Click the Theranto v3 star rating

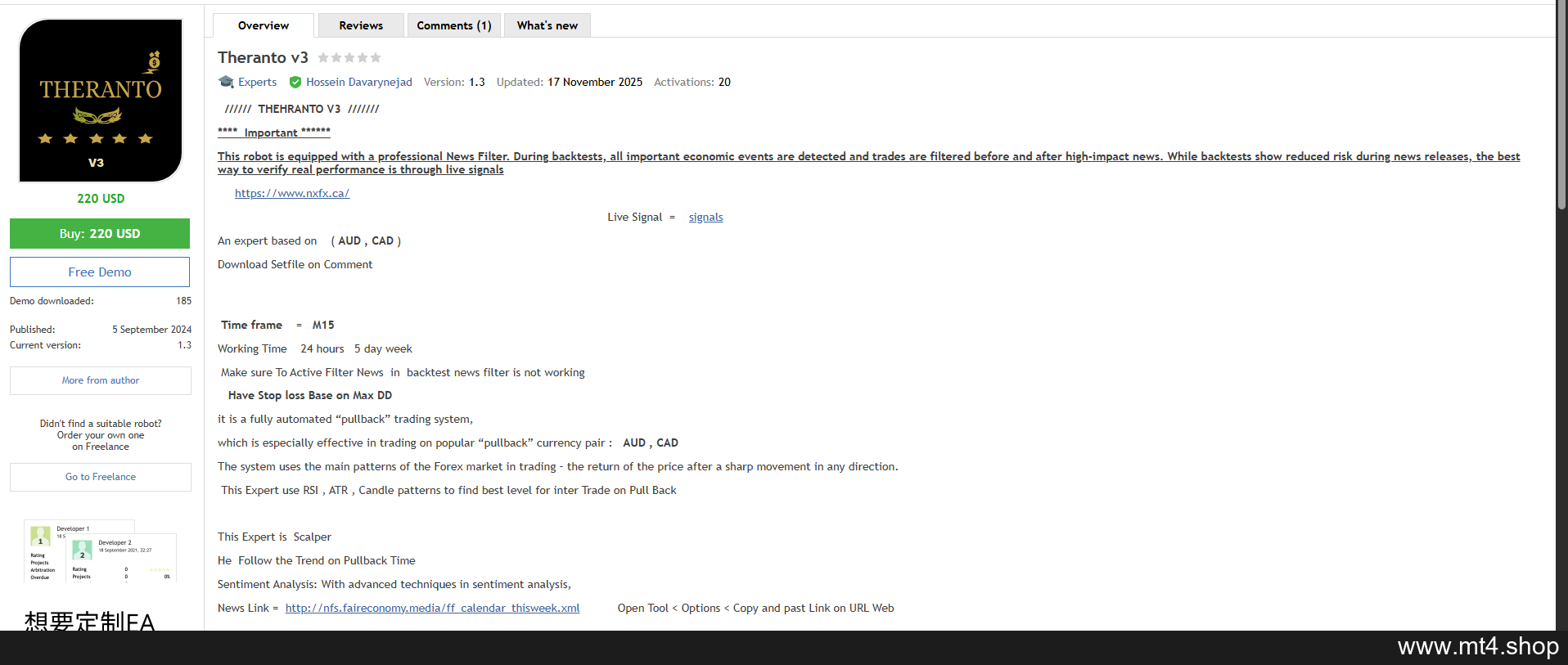[x=349, y=57]
